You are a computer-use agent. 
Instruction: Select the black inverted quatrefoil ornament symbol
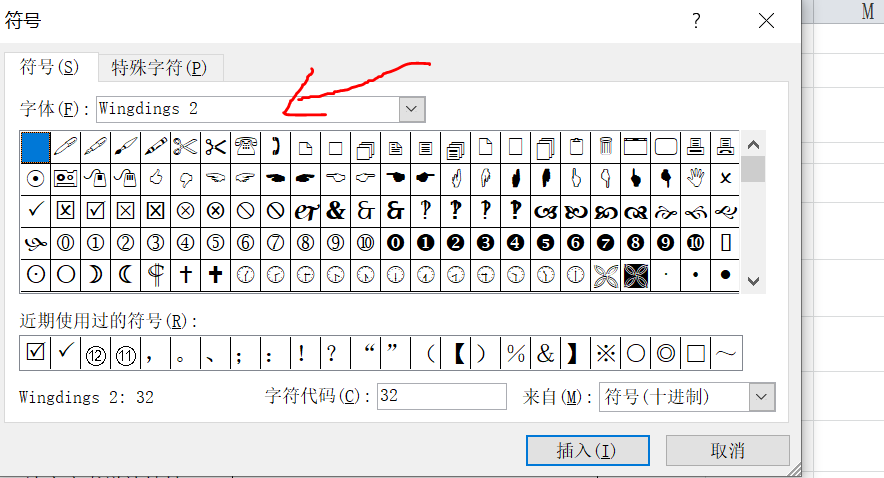click(635, 275)
